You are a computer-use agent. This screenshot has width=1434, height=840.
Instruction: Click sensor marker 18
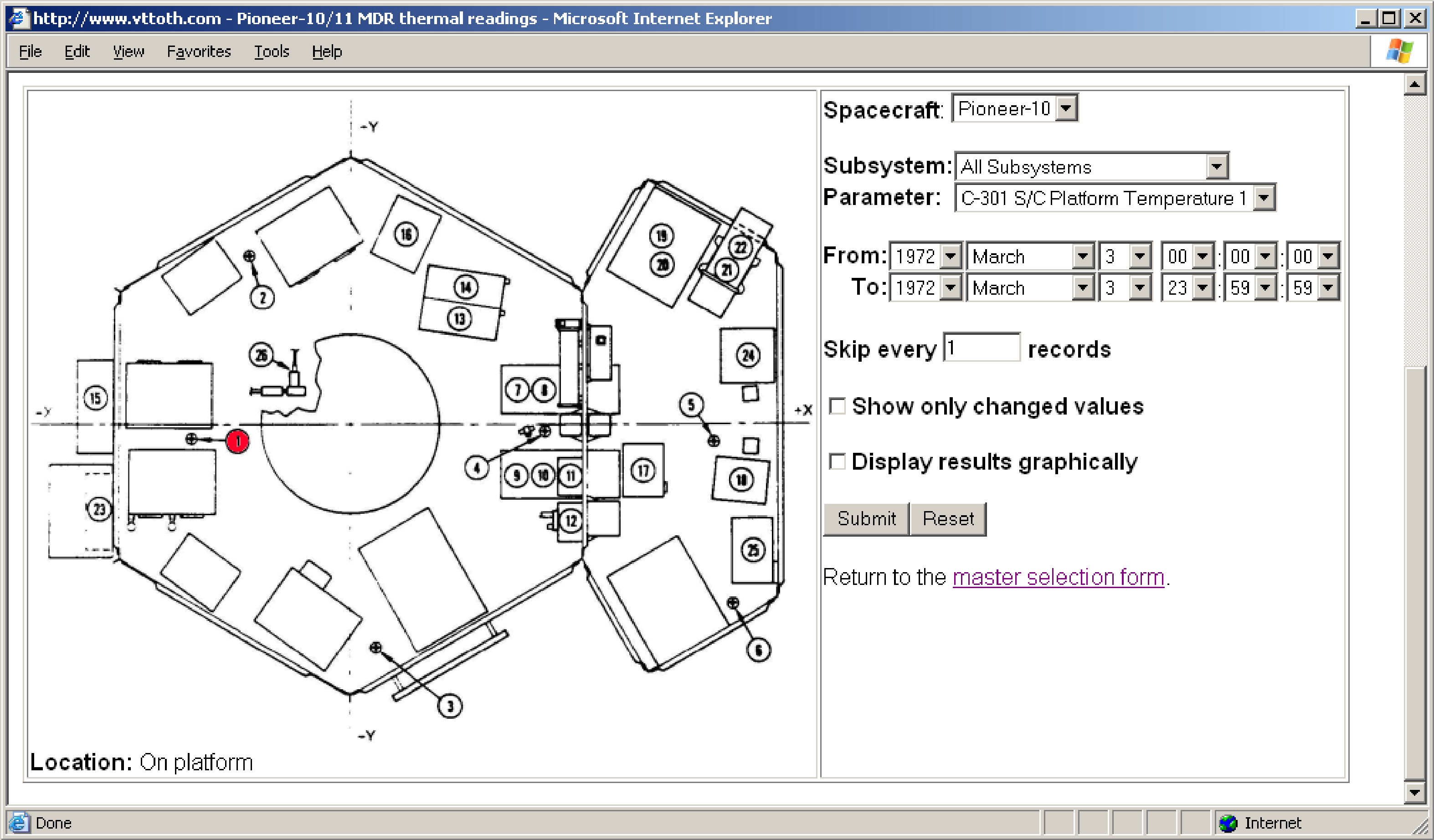coord(741,480)
